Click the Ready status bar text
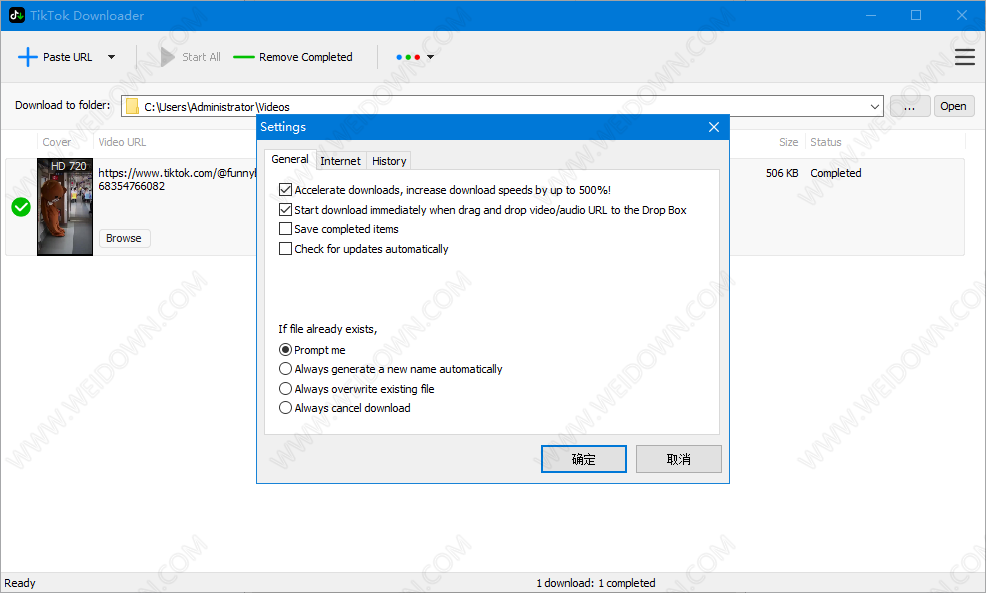The height and width of the screenshot is (593, 986). (20, 583)
